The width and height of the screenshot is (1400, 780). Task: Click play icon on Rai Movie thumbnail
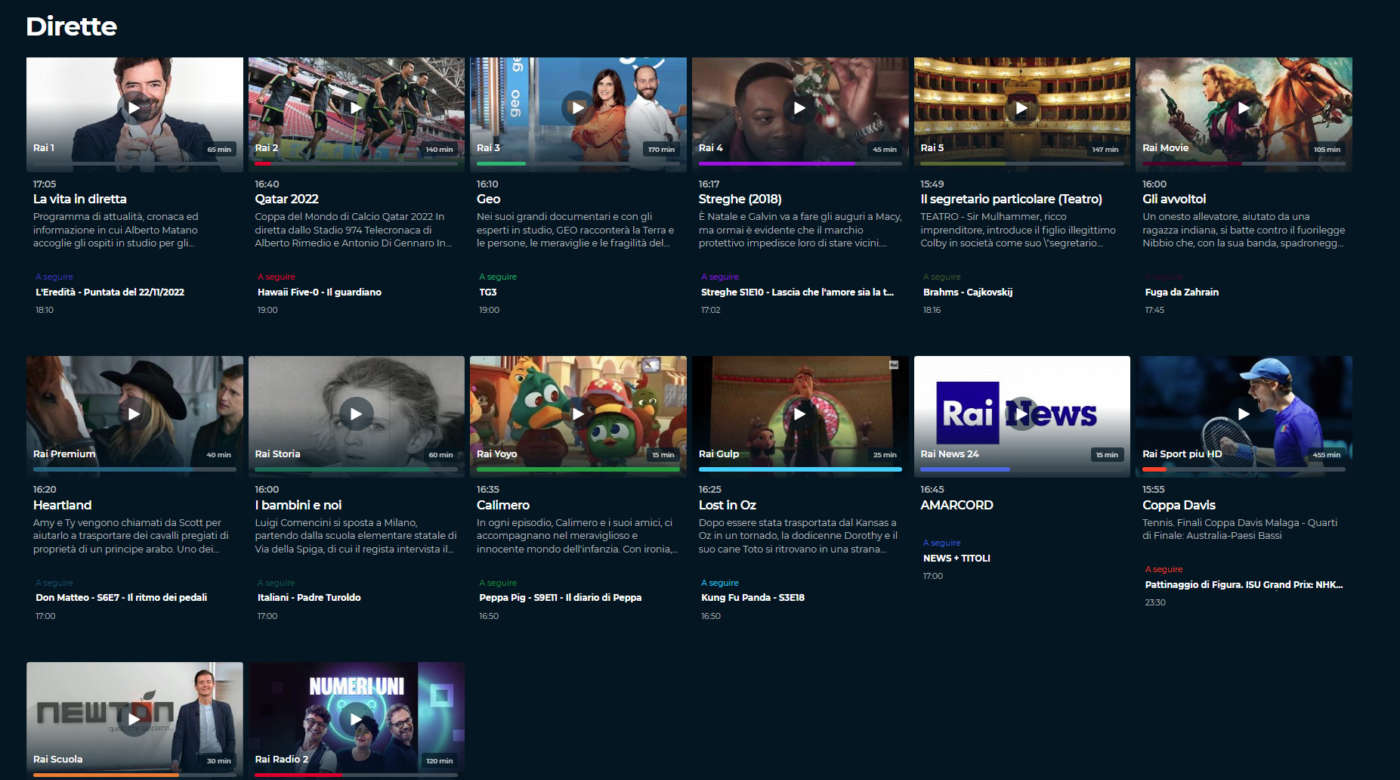tap(1243, 108)
